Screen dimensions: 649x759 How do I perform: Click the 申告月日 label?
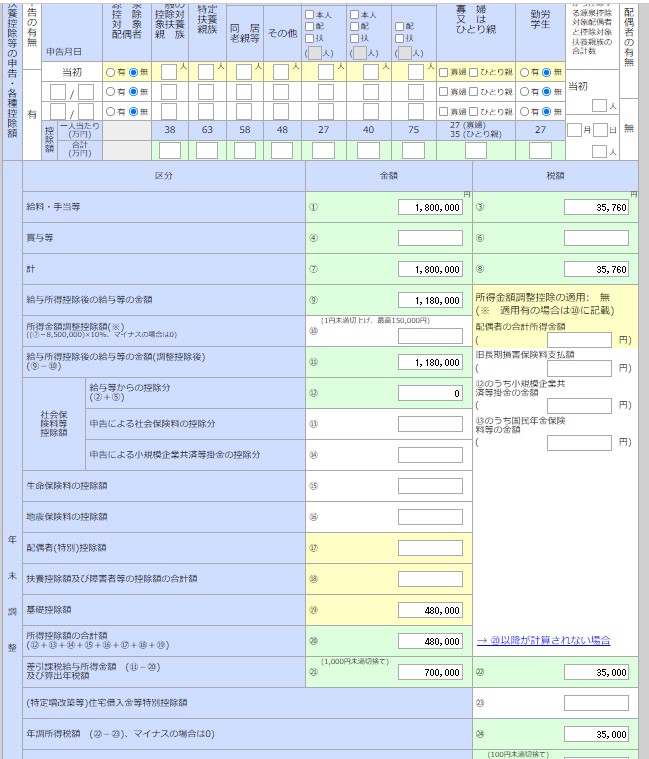(x=64, y=52)
